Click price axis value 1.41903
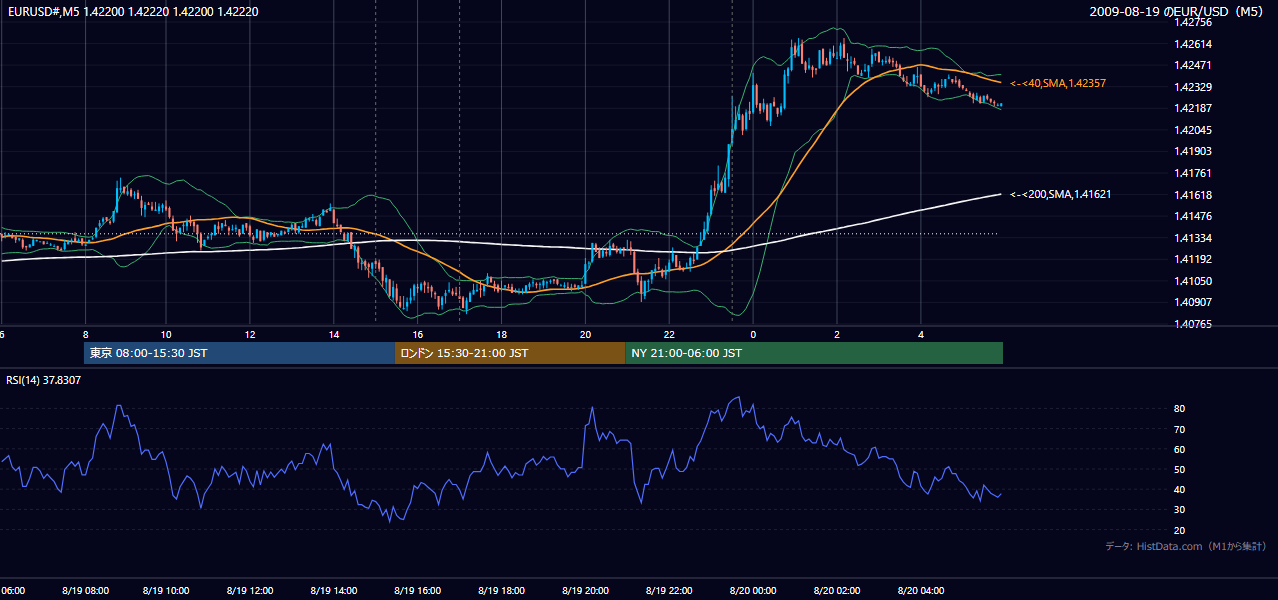 (x=1194, y=151)
